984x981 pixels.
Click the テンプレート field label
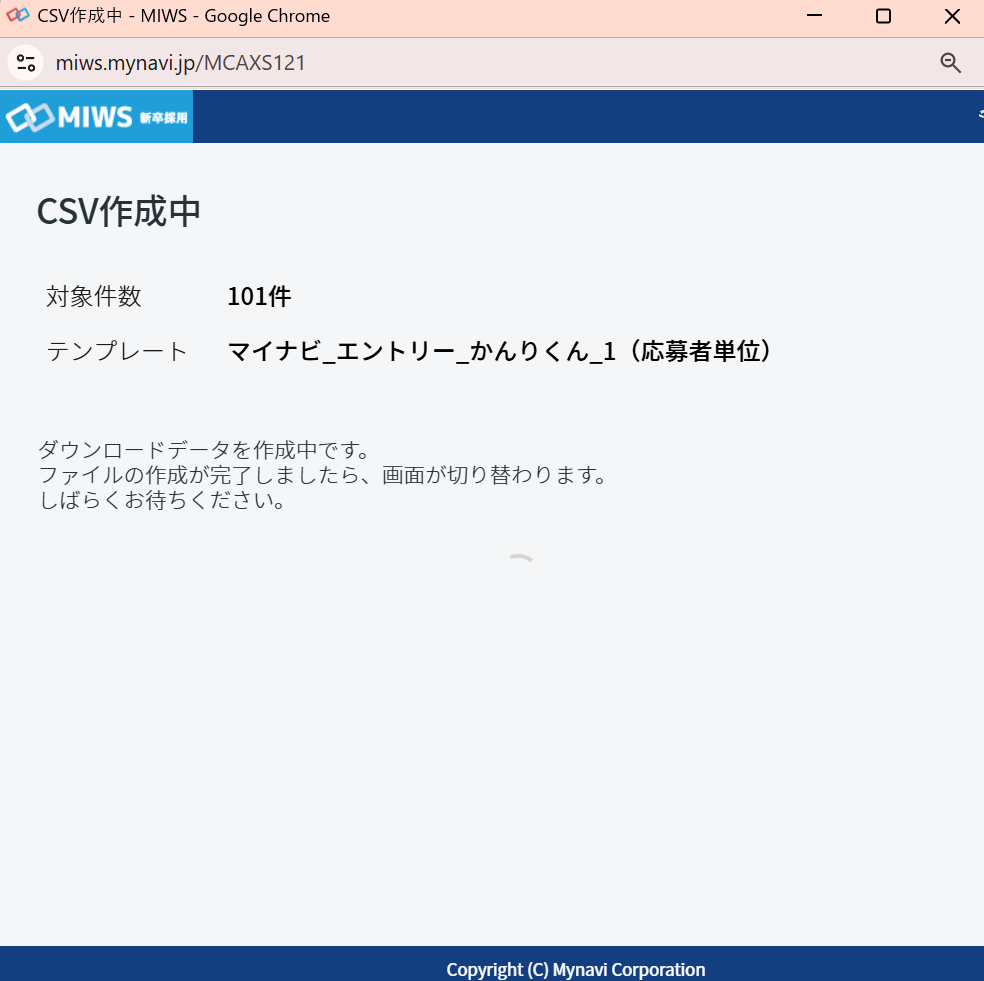click(117, 351)
